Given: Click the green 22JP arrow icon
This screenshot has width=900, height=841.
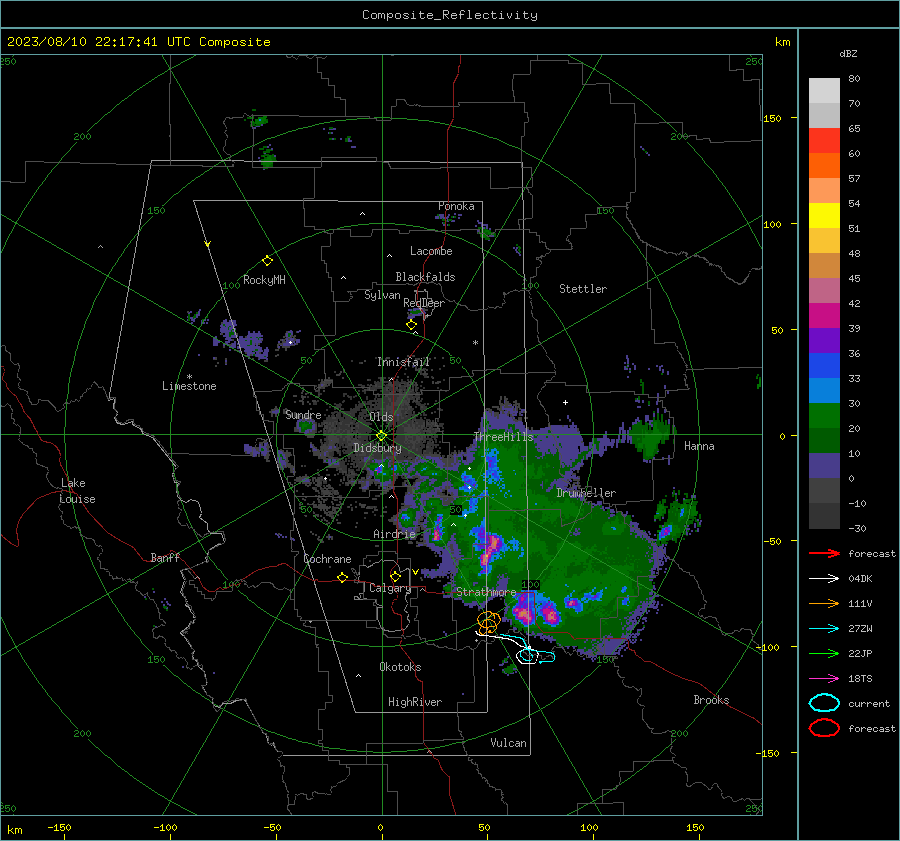Looking at the screenshot, I should (x=824, y=653).
